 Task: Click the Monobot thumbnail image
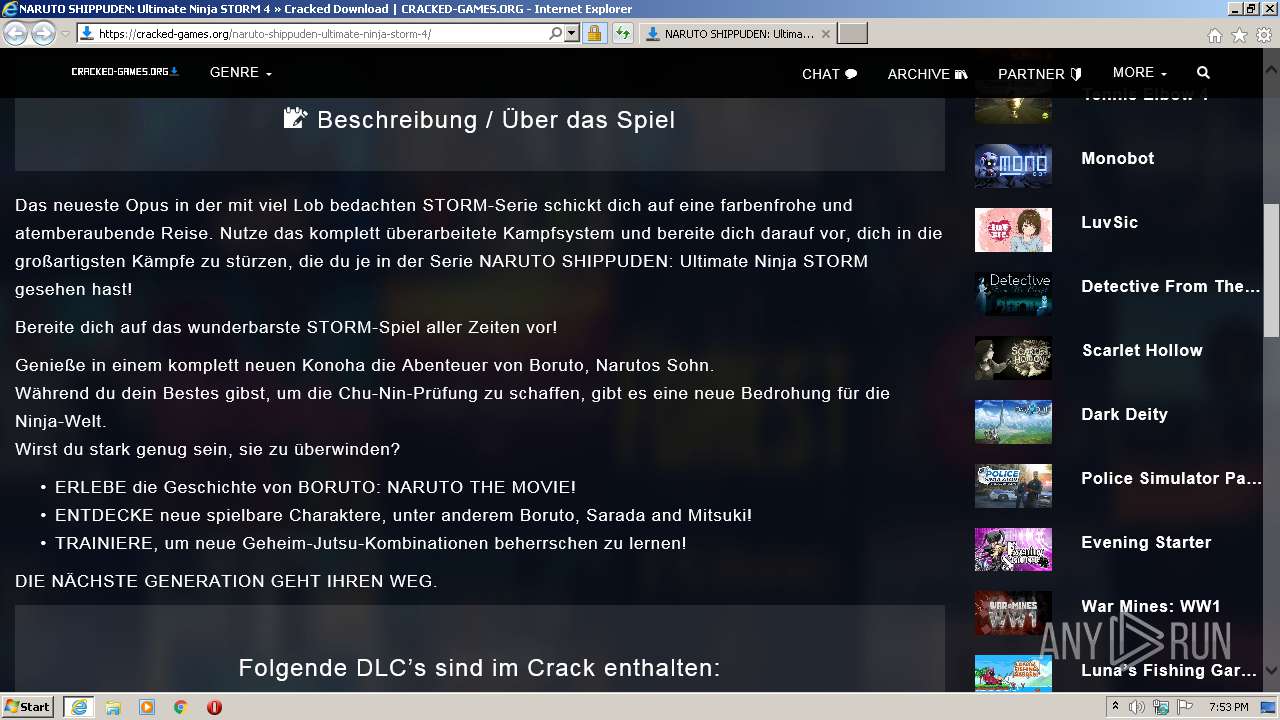click(x=1013, y=165)
